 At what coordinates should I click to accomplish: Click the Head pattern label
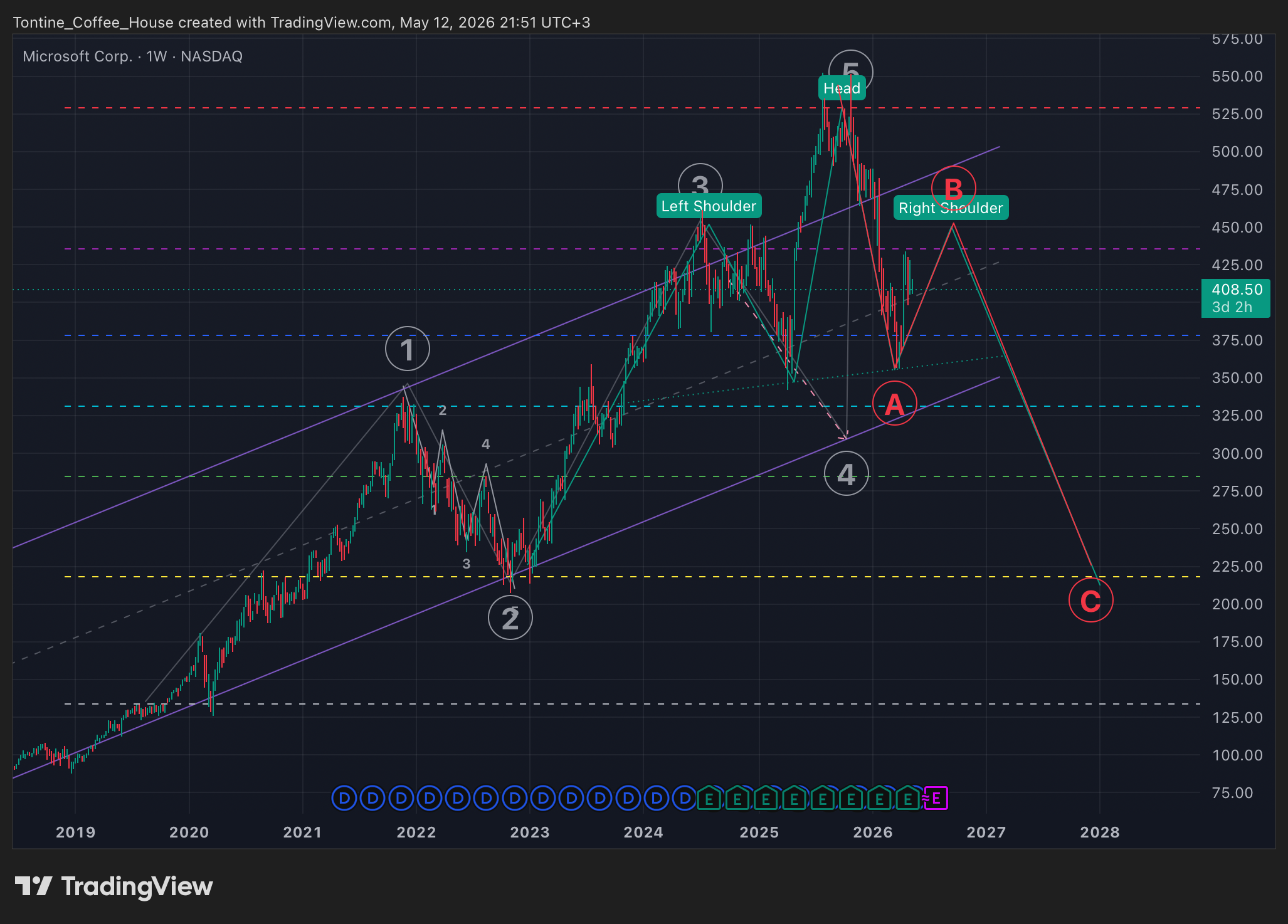pyautogui.click(x=842, y=88)
